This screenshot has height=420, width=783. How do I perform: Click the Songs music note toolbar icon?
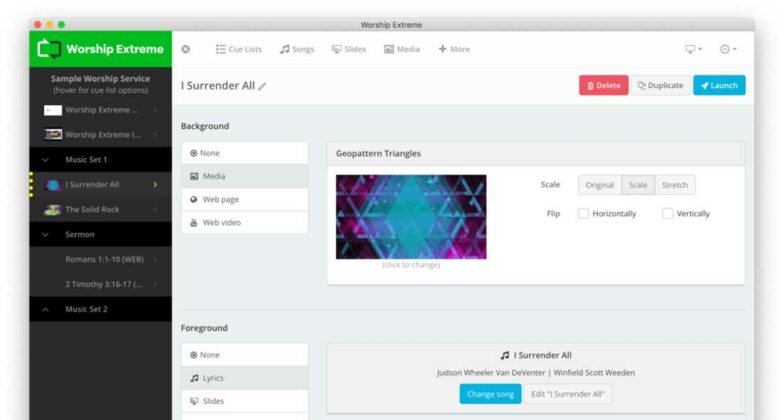click(285, 49)
